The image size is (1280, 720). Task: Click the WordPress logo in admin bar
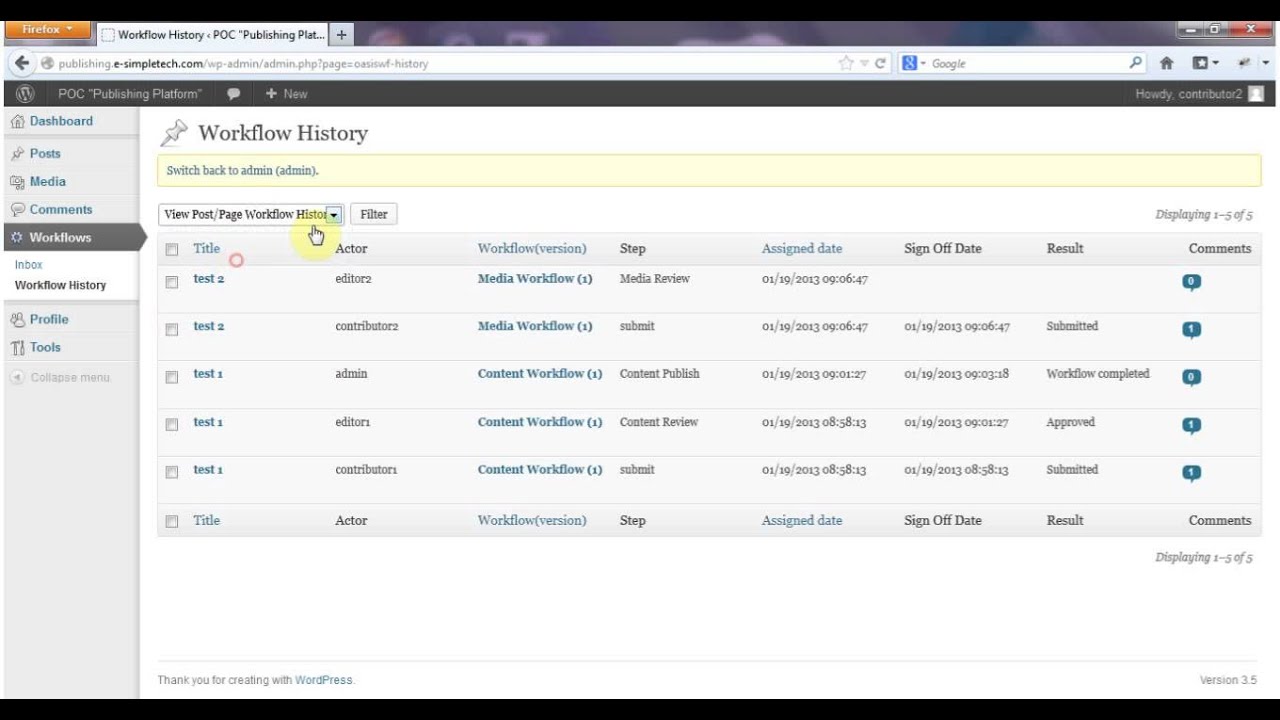[26, 93]
